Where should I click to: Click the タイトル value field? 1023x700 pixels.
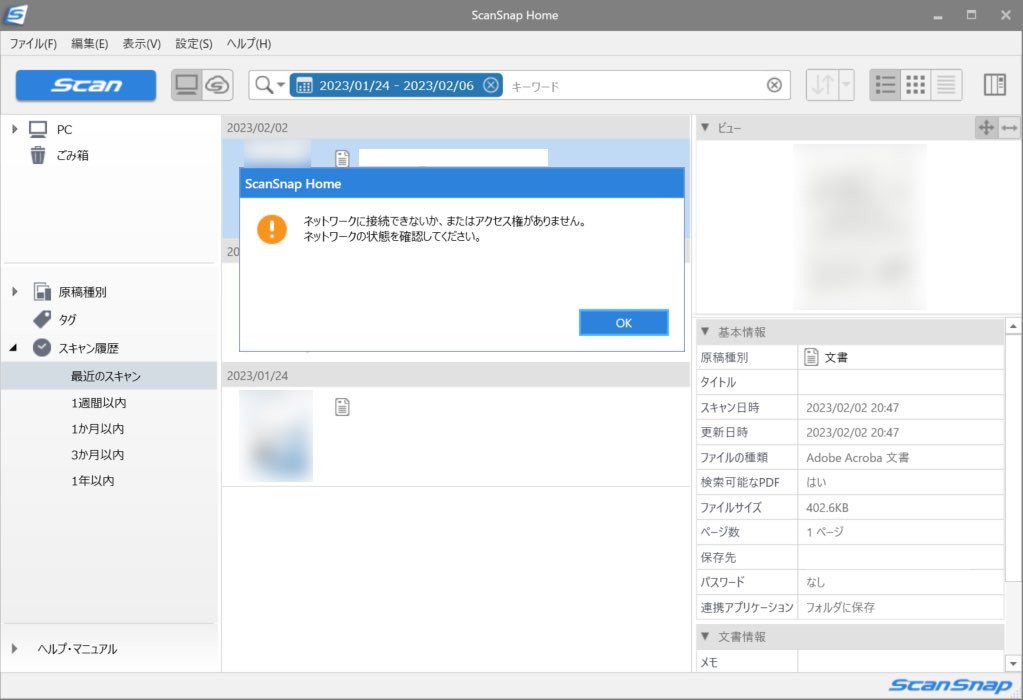(900, 382)
